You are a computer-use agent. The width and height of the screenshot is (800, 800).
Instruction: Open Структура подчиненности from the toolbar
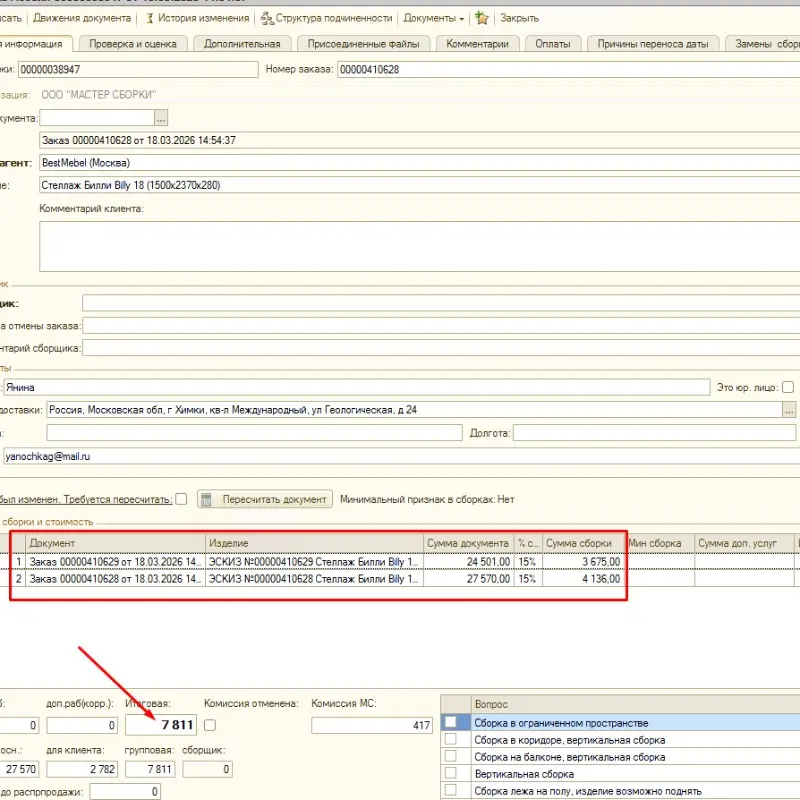click(x=327, y=18)
